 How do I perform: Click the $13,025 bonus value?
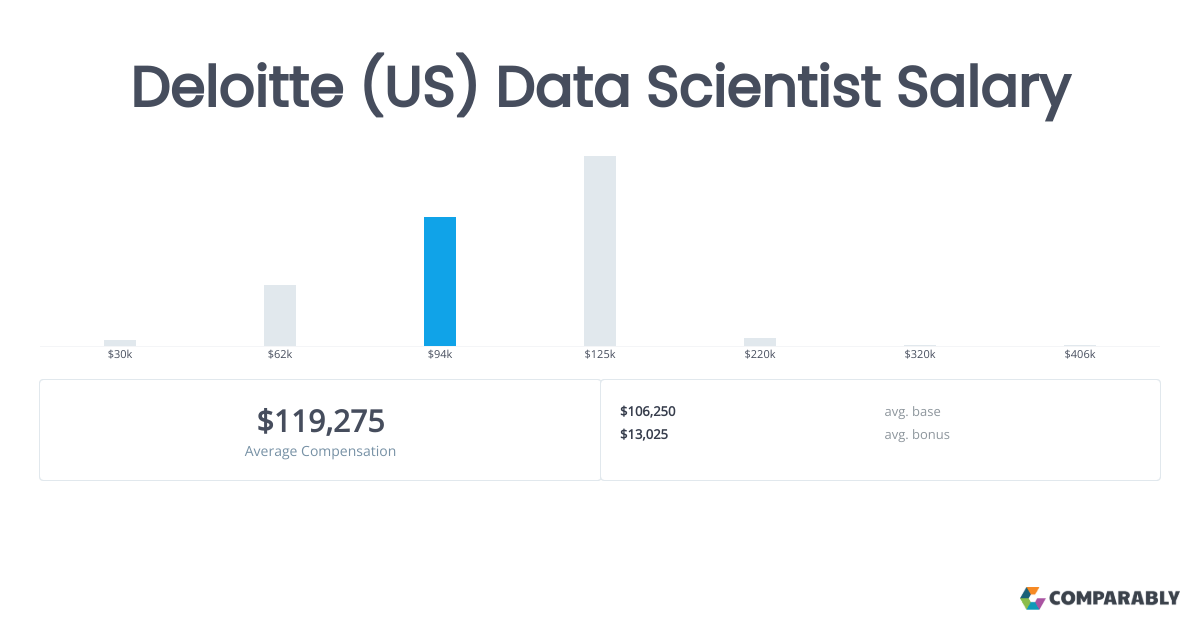click(644, 434)
